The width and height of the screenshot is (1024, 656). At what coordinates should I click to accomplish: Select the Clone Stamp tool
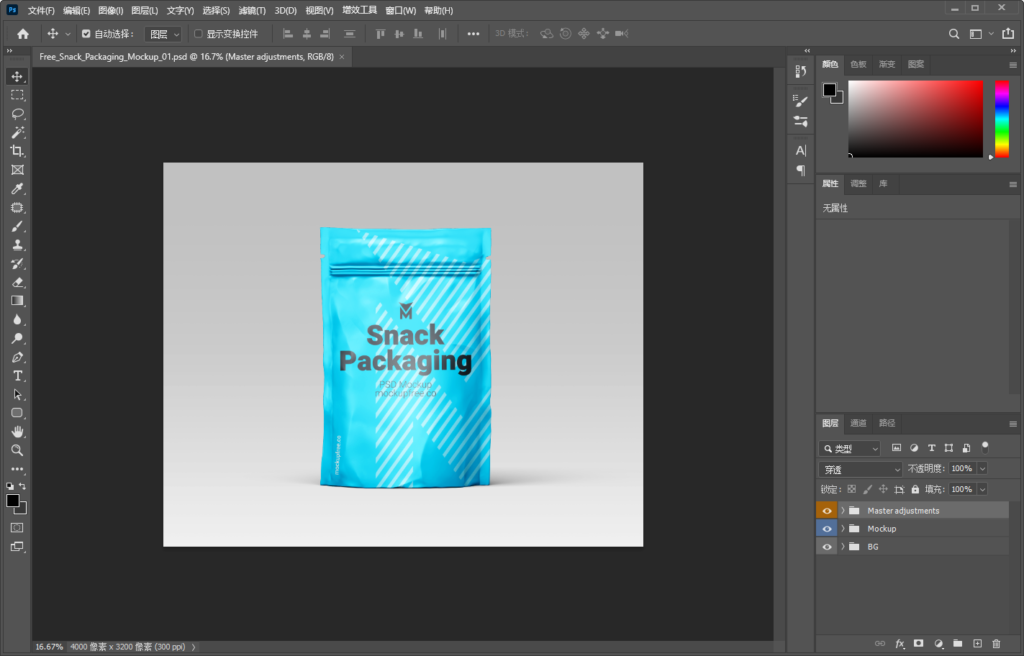(x=17, y=245)
